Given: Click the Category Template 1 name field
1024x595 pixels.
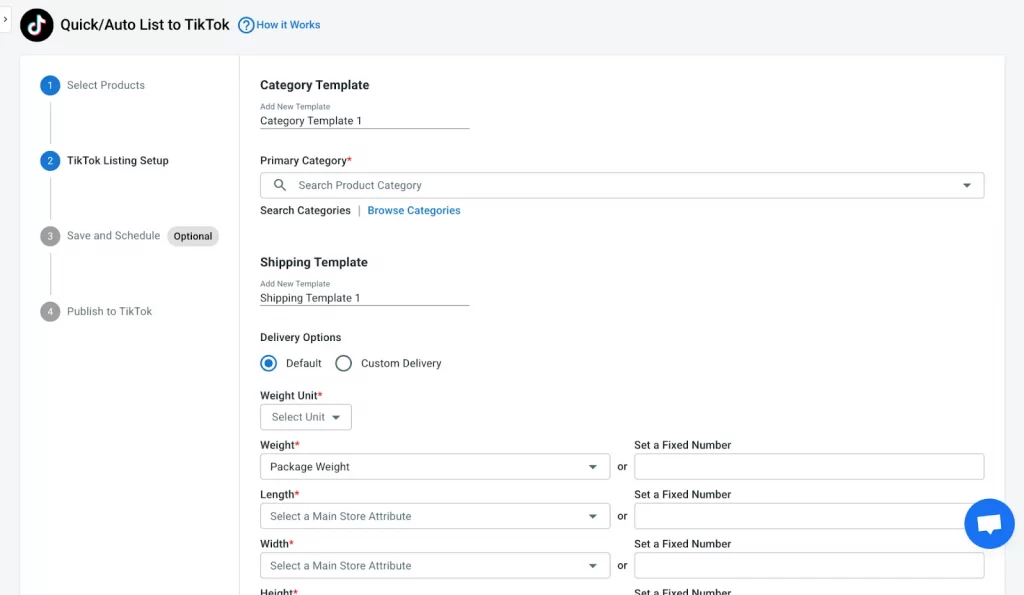Looking at the screenshot, I should point(364,121).
